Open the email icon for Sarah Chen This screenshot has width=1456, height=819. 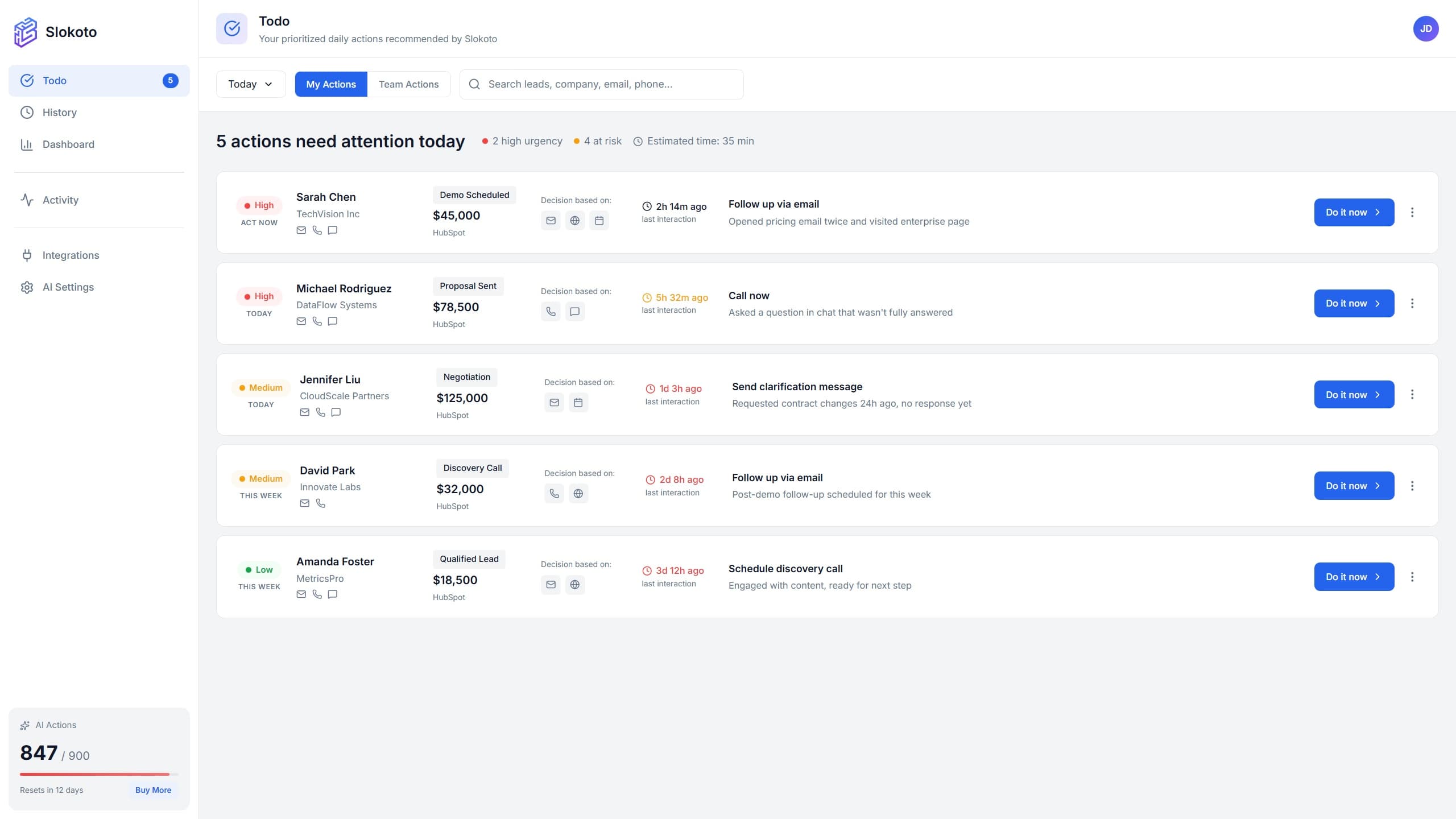click(301, 230)
